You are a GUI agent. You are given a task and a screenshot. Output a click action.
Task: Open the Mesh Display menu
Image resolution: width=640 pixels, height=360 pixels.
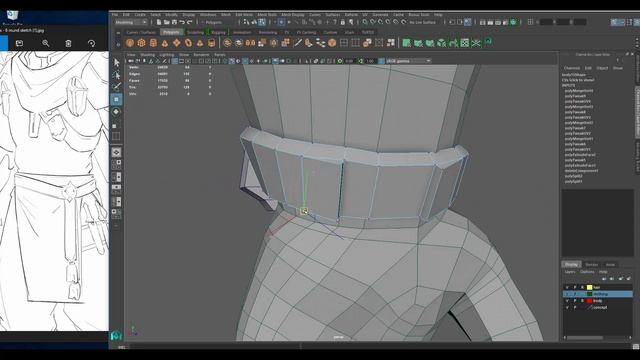(x=293, y=15)
